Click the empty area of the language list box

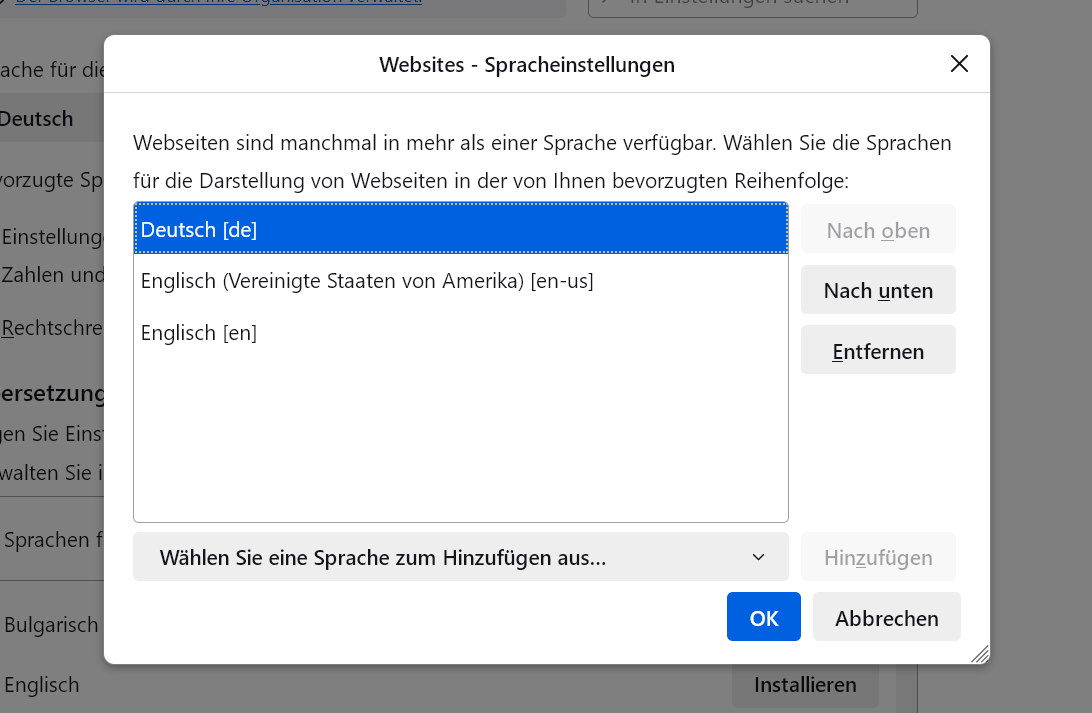460,440
